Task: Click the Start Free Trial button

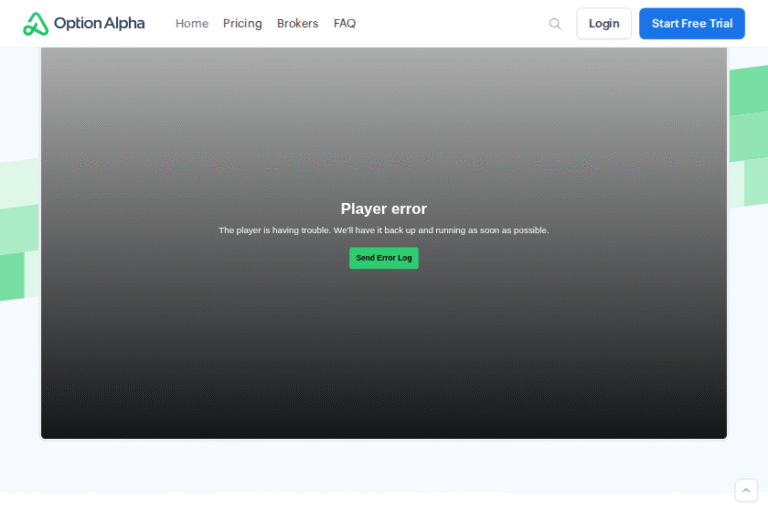Action: click(x=691, y=24)
